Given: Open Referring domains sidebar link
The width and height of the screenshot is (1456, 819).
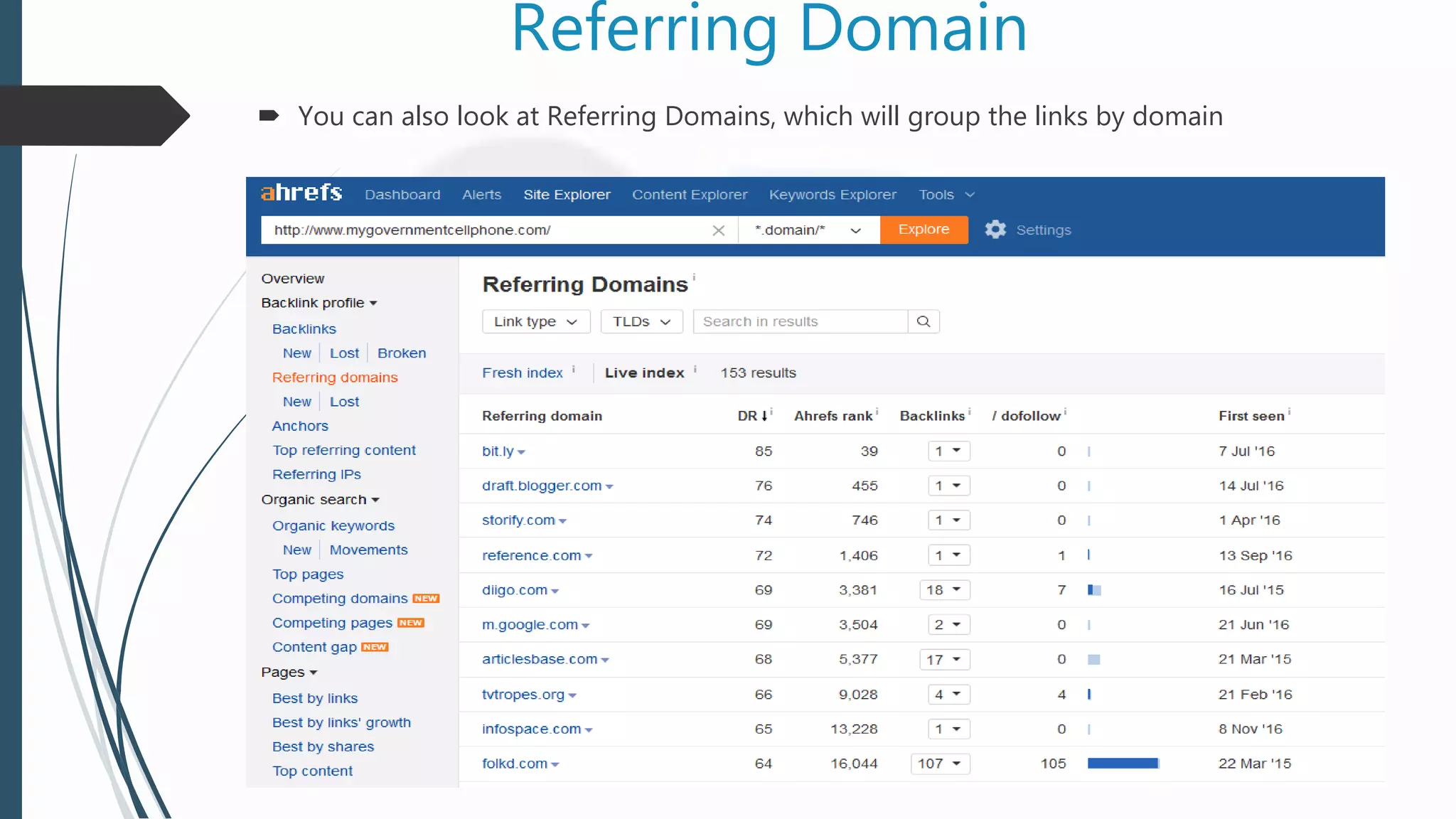Looking at the screenshot, I should click(335, 378).
